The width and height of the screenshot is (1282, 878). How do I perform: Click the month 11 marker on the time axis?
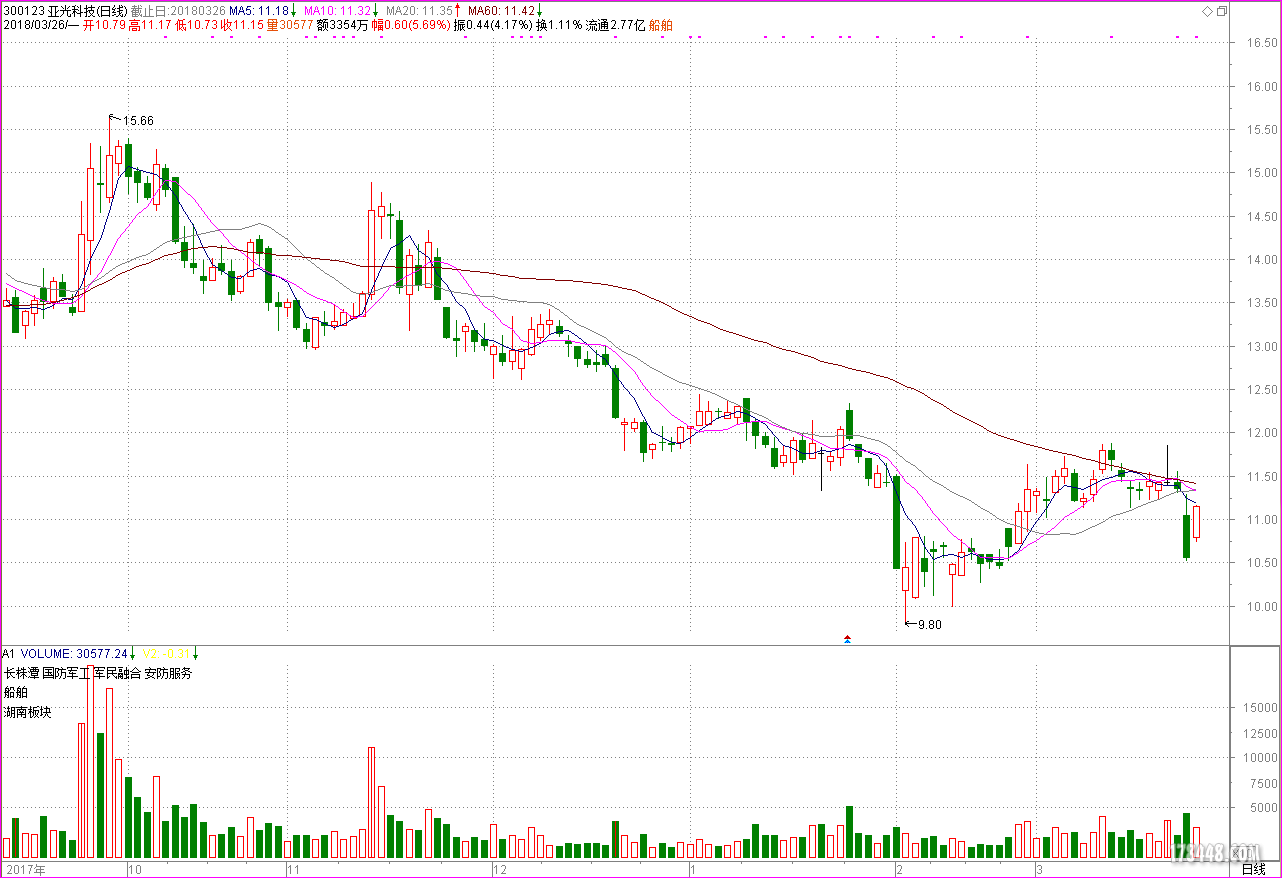[x=295, y=869]
